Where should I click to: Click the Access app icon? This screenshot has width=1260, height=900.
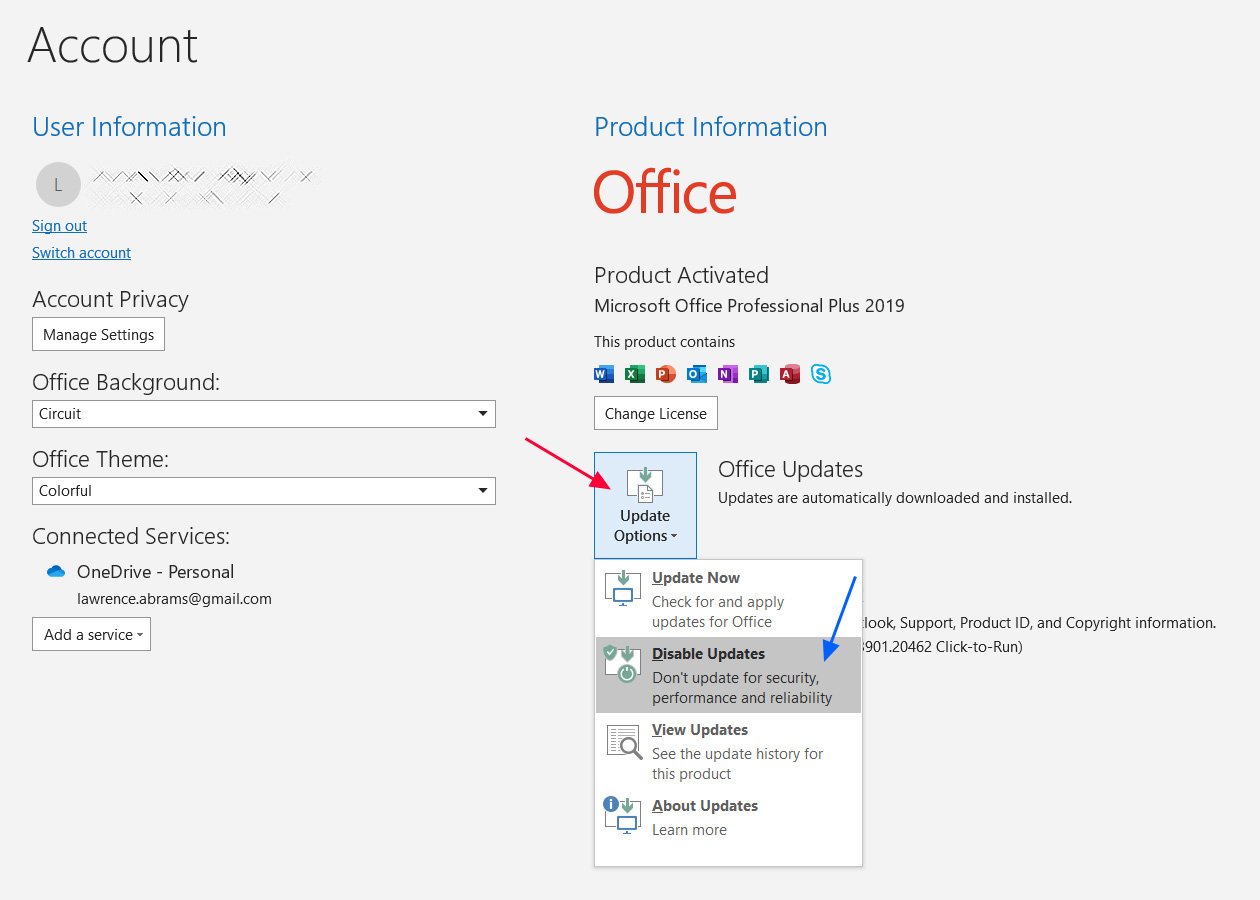(790, 375)
